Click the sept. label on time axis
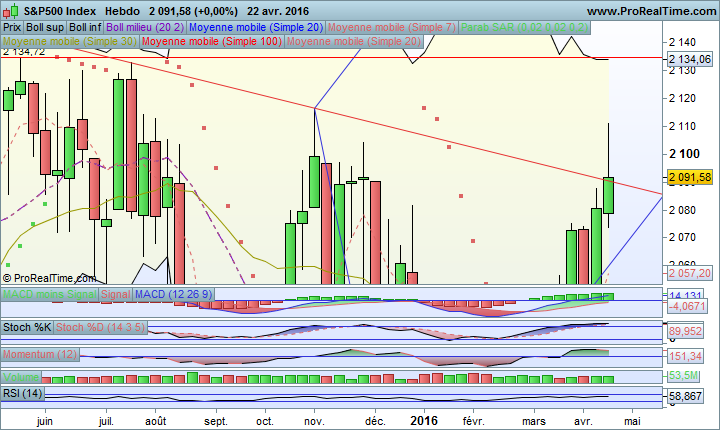 point(216,421)
